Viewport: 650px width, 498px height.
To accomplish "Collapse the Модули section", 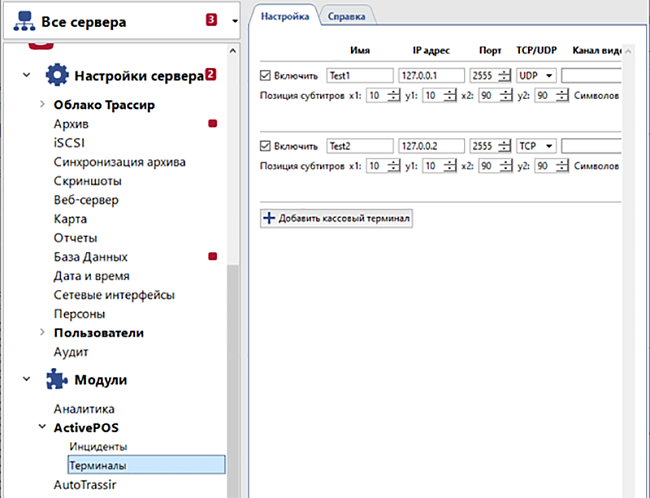I will 27,379.
